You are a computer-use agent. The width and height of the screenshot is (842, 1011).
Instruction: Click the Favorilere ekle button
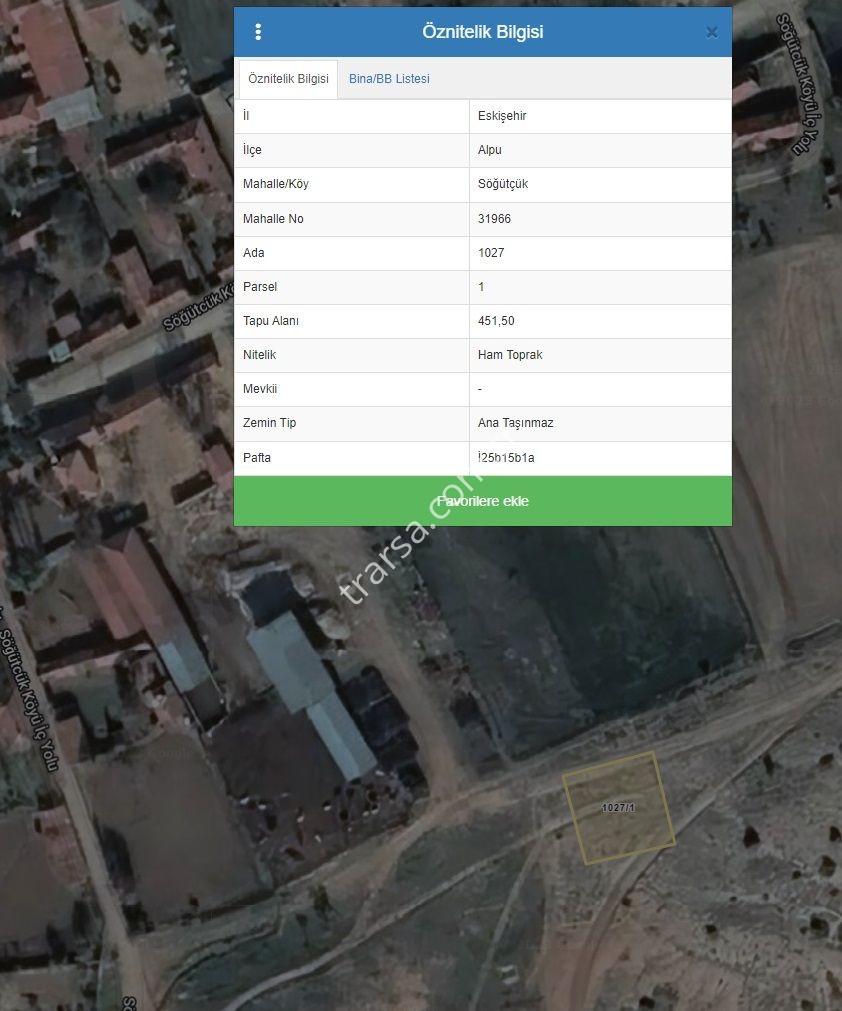click(483, 501)
